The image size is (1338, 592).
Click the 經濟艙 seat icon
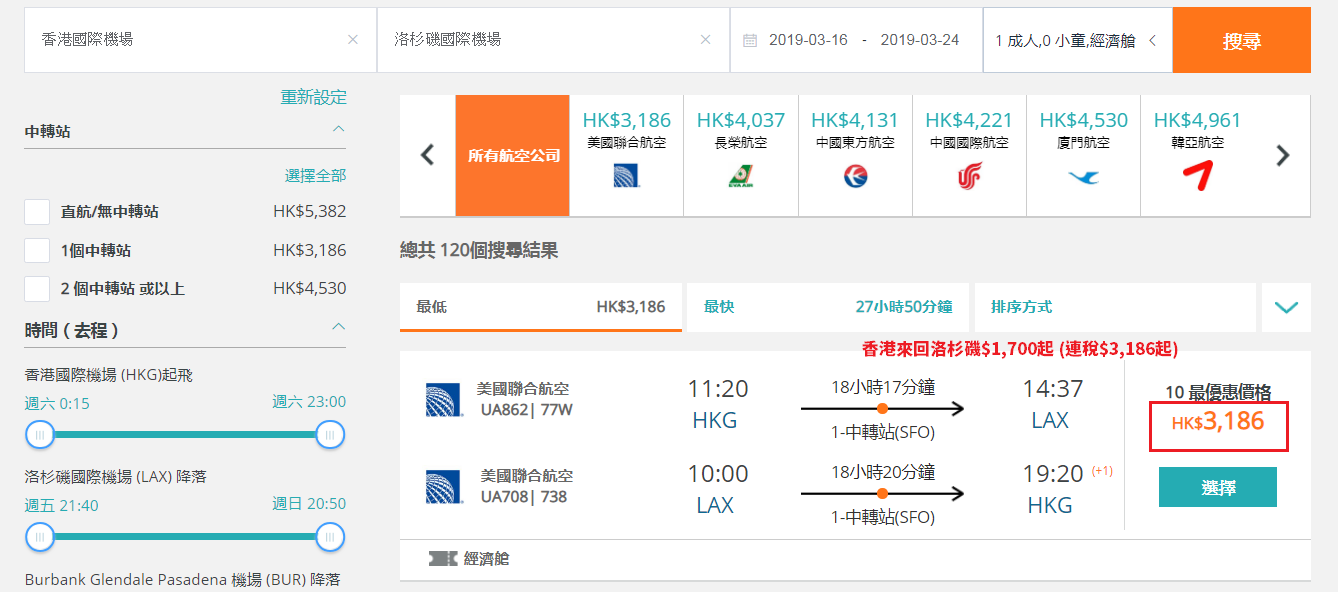(443, 559)
